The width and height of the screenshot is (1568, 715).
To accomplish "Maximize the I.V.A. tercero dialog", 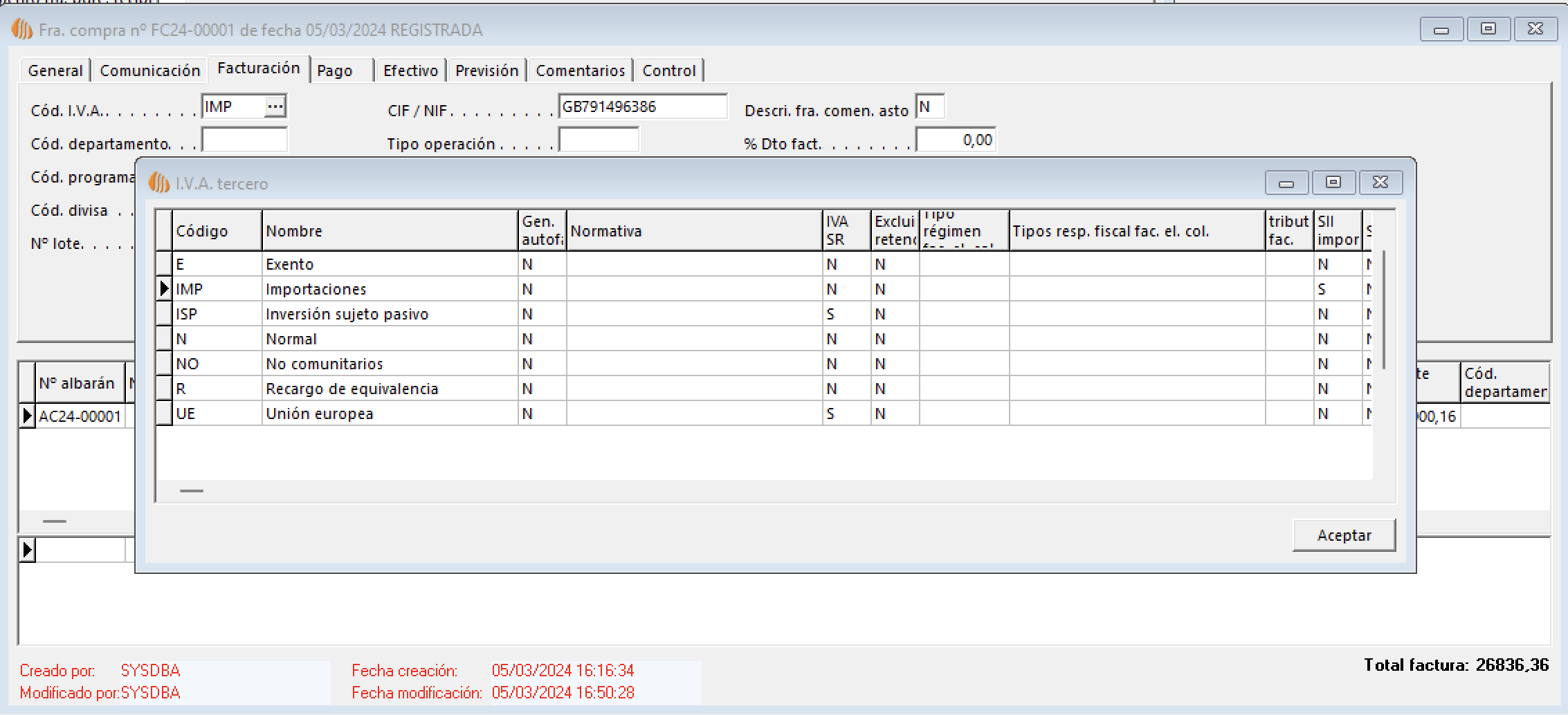I will [1333, 183].
